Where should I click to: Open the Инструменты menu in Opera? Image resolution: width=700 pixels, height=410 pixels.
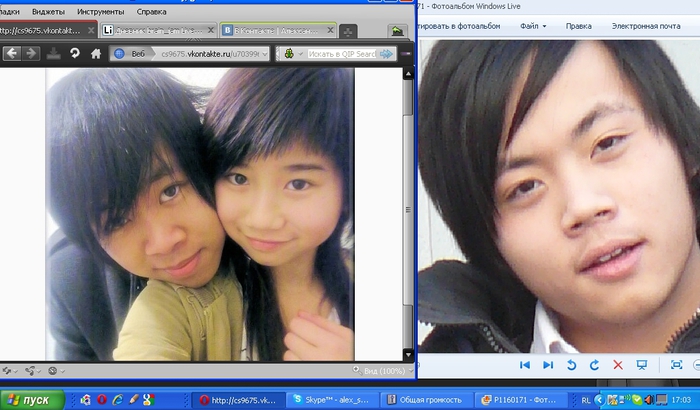(100, 12)
